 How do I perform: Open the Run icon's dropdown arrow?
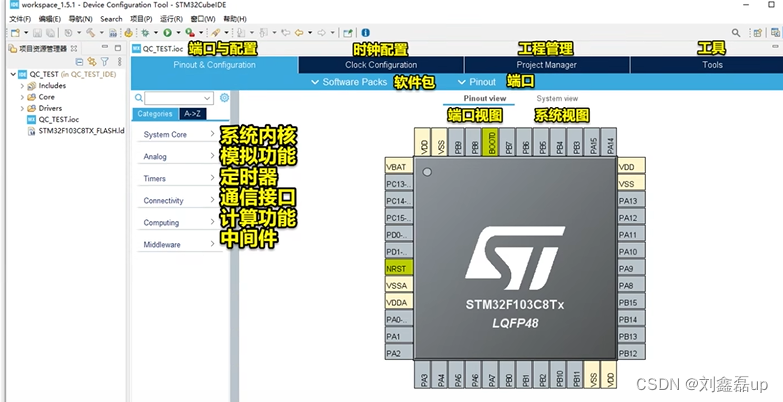click(178, 33)
